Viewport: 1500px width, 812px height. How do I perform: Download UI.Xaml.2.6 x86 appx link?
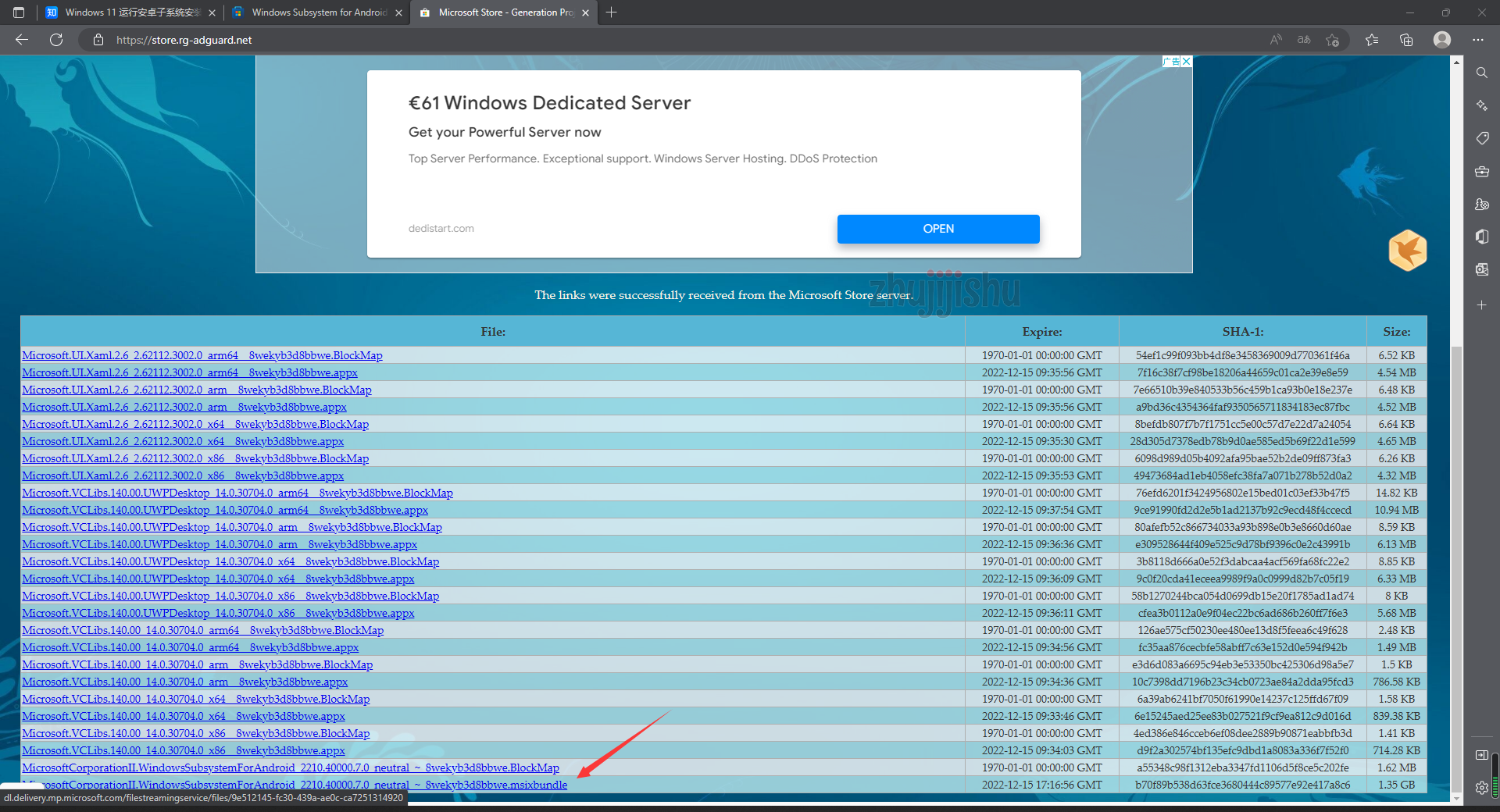(x=183, y=475)
